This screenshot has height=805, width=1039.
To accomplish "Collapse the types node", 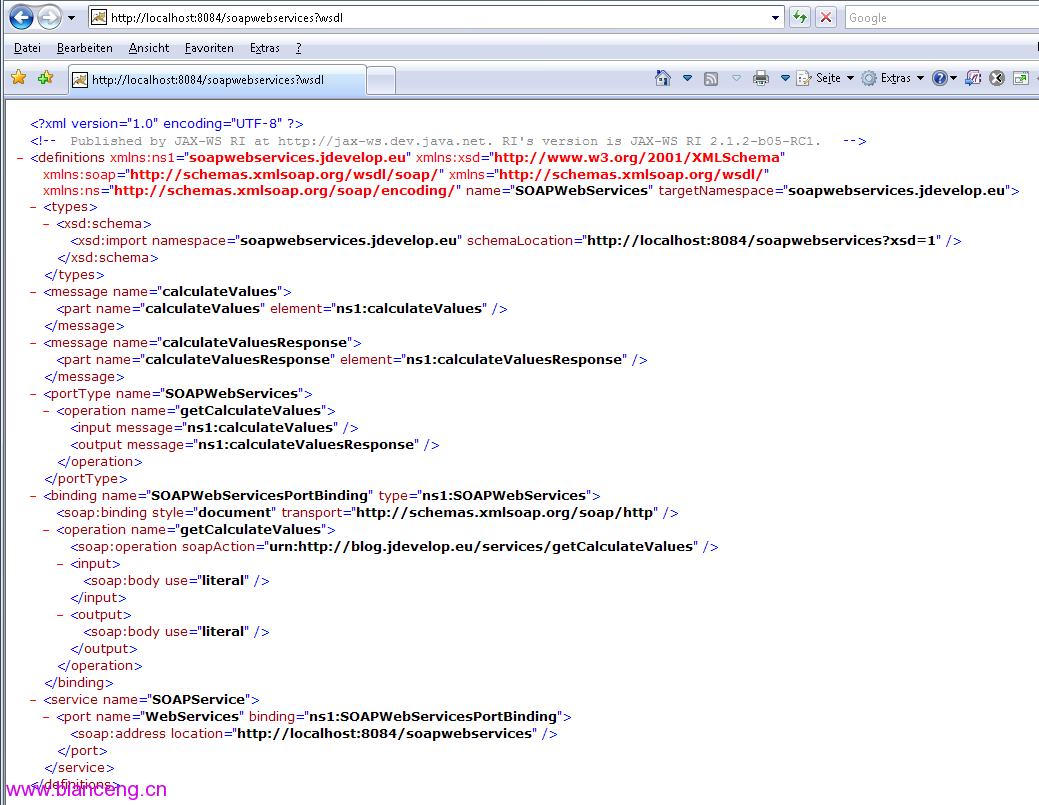I will (x=33, y=207).
